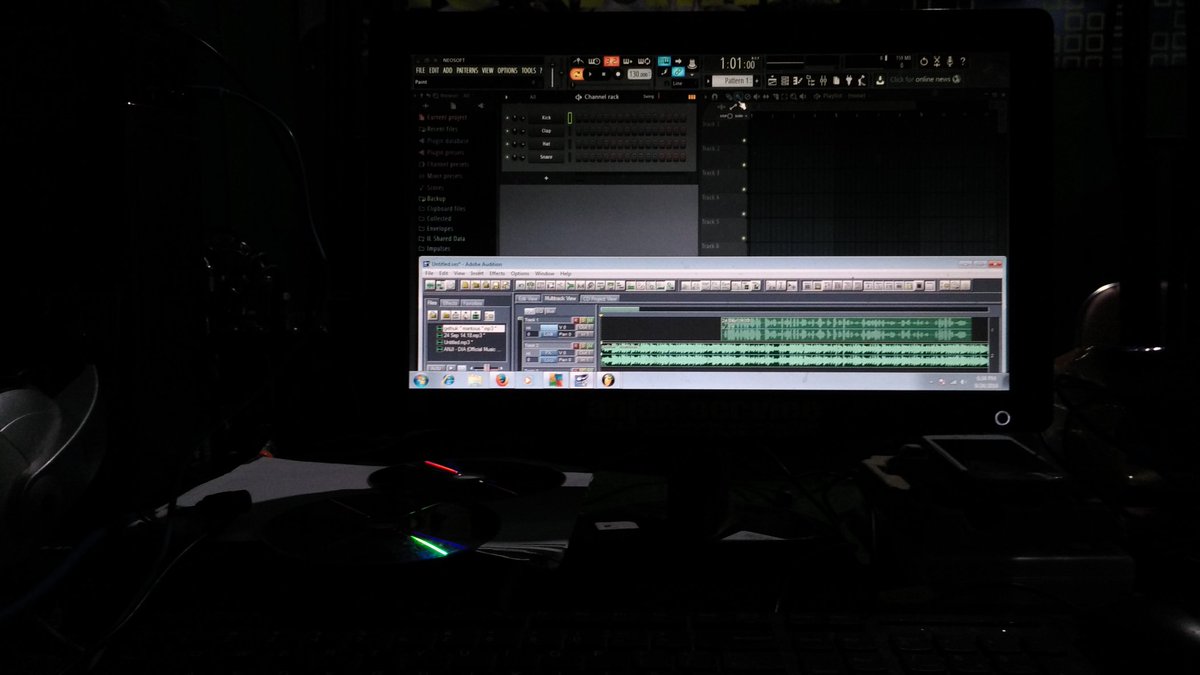Open FL Studio plugin picker plug icon

tap(849, 81)
